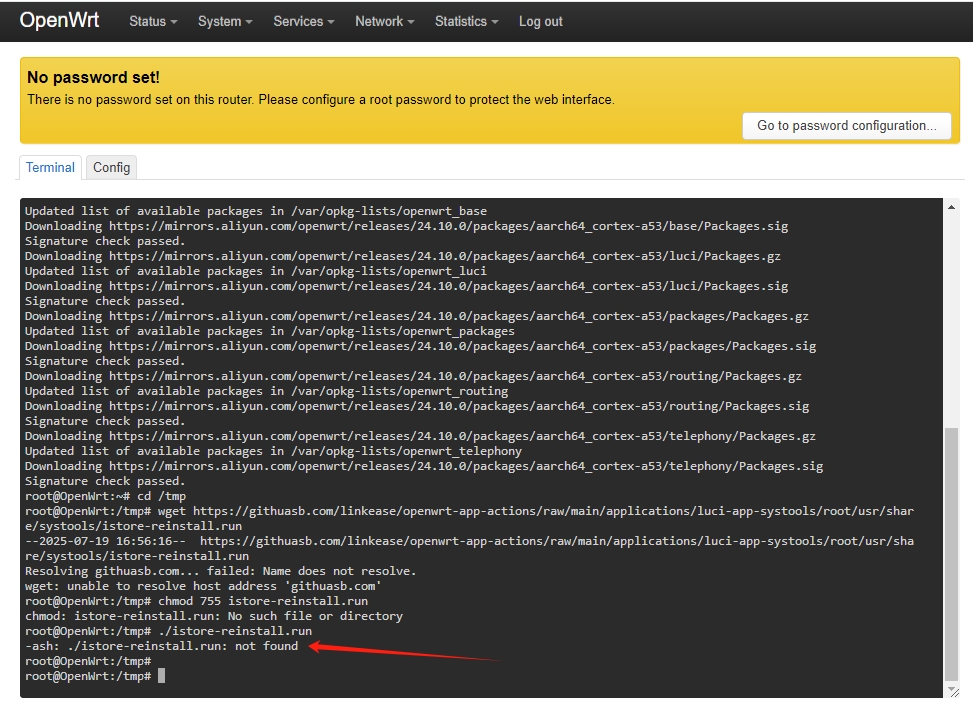
Task: Click 'Resolving githuasb.com... failed' line
Action: (220, 571)
